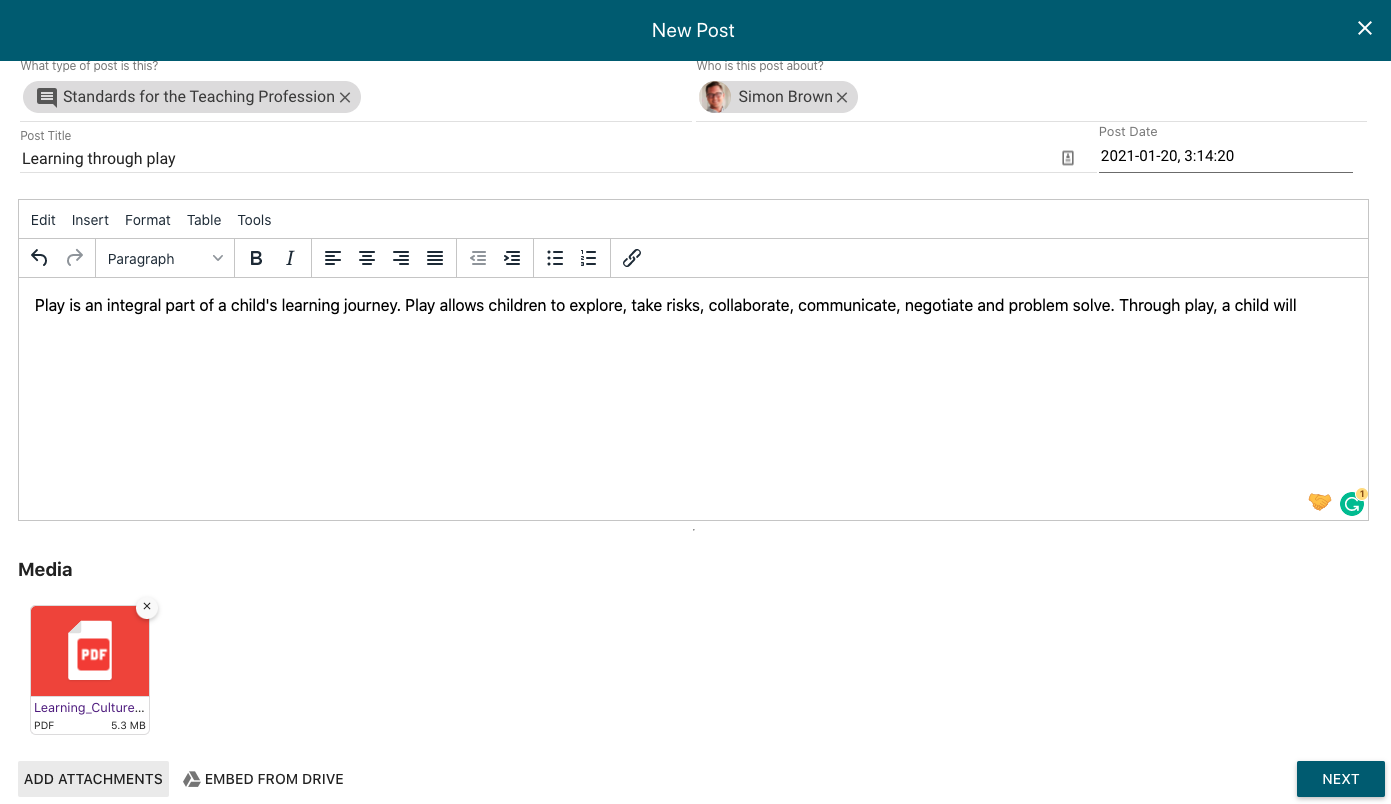The image size is (1391, 804).
Task: Remove Simon Brown from the post
Action: 842,97
